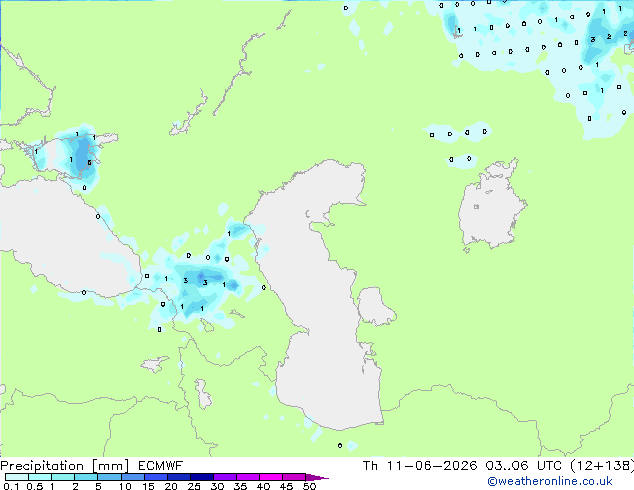Viewport: 634px width, 490px height.
Task: Click the "10" legend scale label
Action: 125,486
